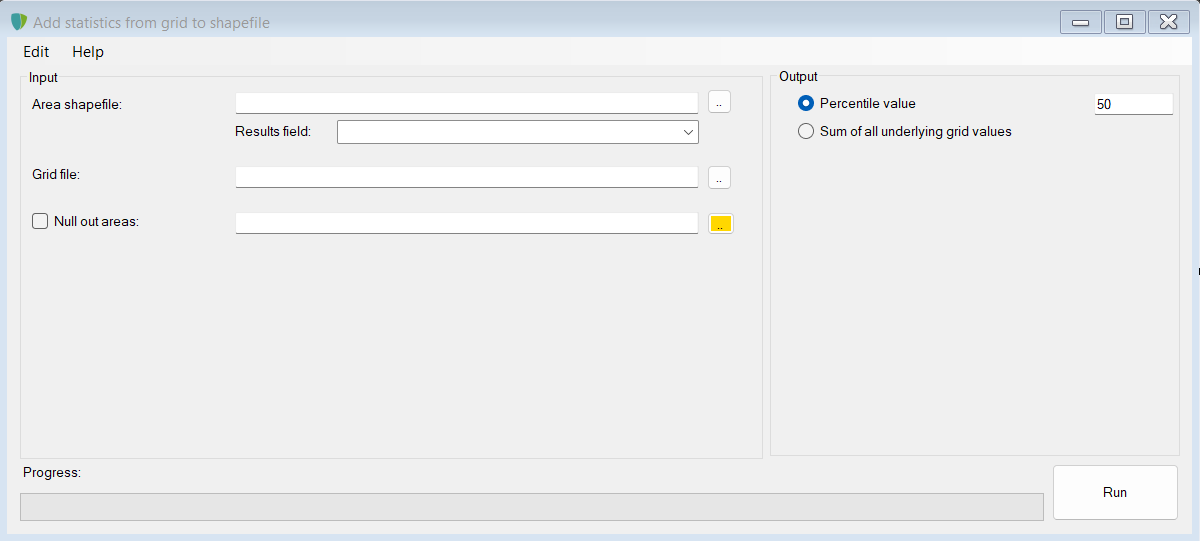Select the Percentile value option
The height and width of the screenshot is (541, 1200).
(x=806, y=103)
